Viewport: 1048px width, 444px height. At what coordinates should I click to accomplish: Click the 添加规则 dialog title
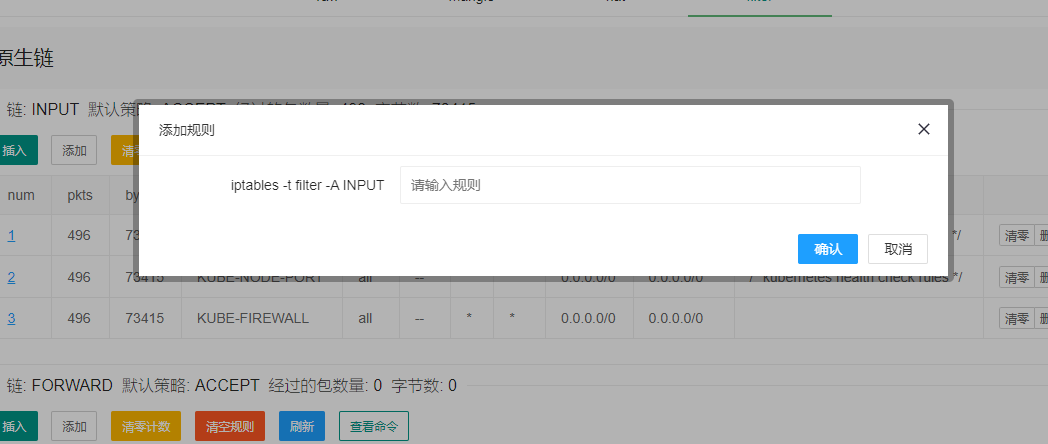[x=186, y=130]
